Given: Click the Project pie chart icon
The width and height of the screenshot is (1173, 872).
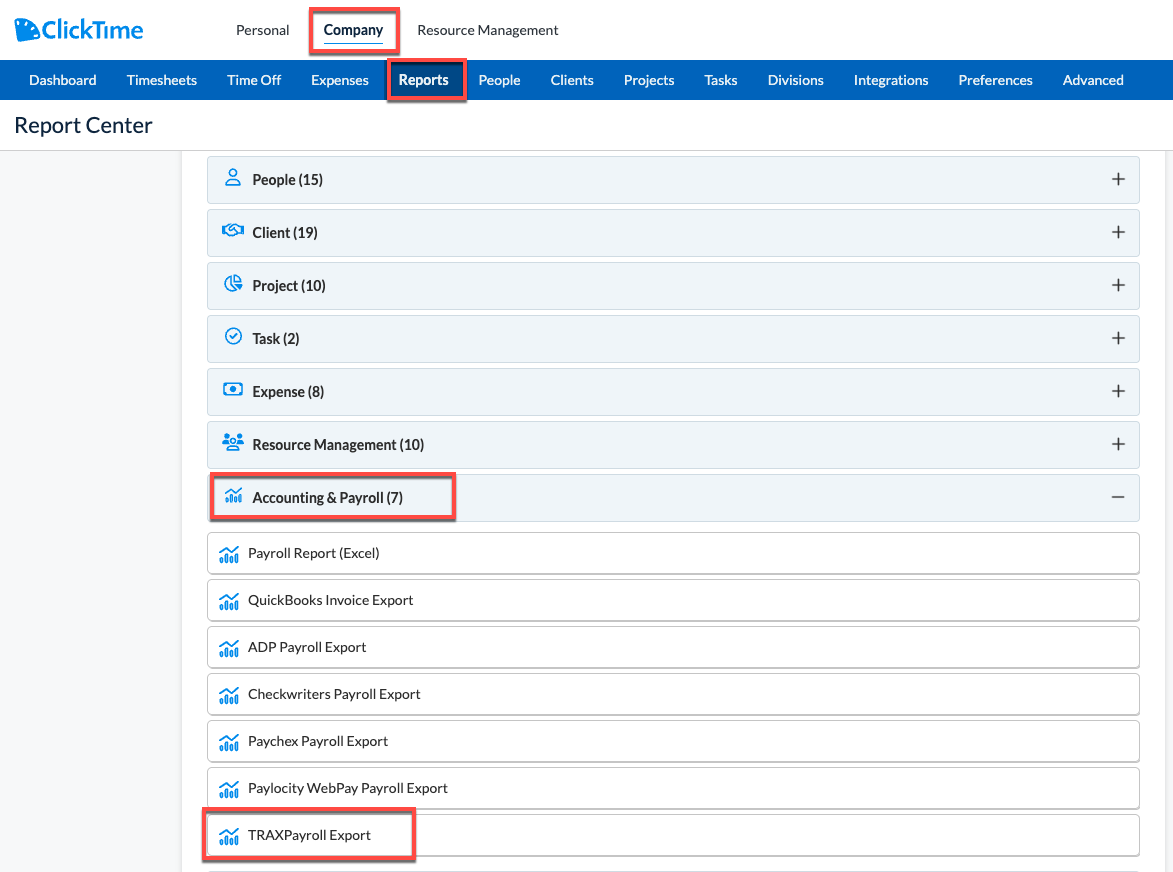Looking at the screenshot, I should (x=233, y=284).
